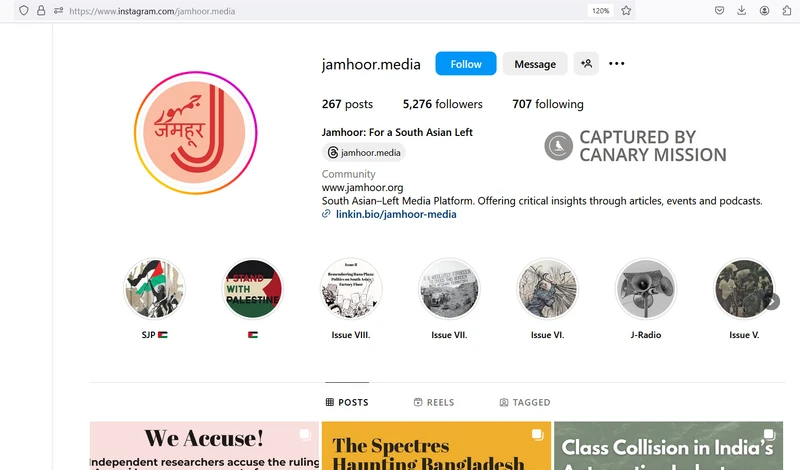This screenshot has height=470, width=800.
Task: Click the next arrow on highlights carousel
Action: point(772,302)
